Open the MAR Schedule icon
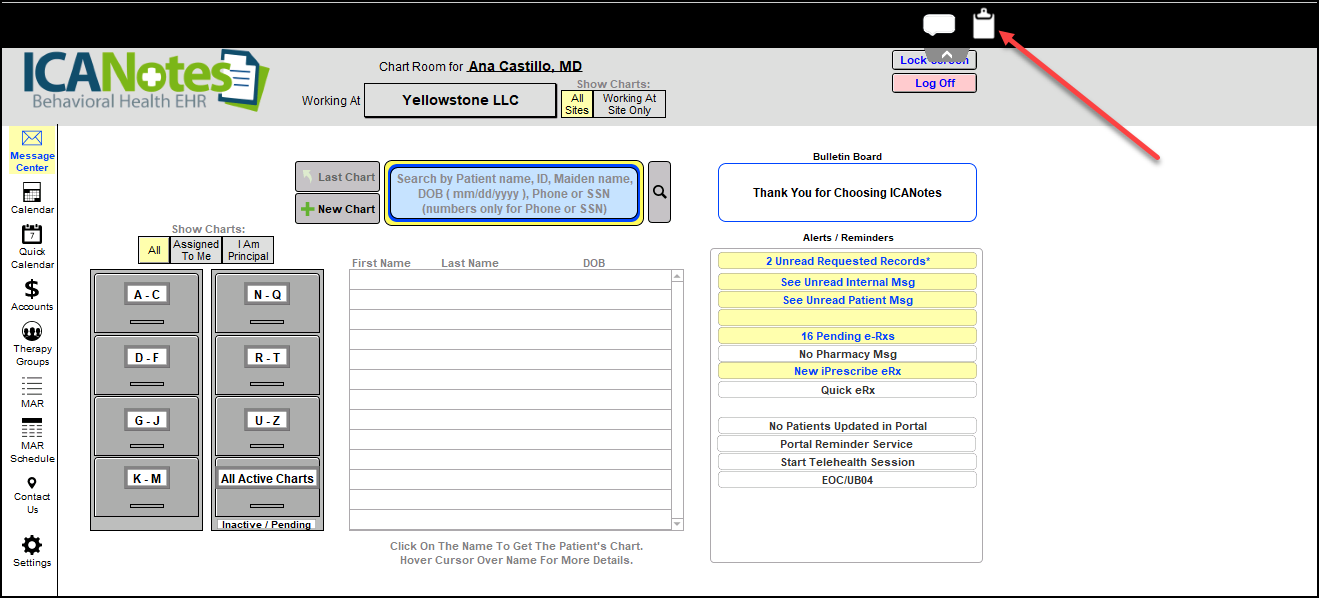 (32, 429)
